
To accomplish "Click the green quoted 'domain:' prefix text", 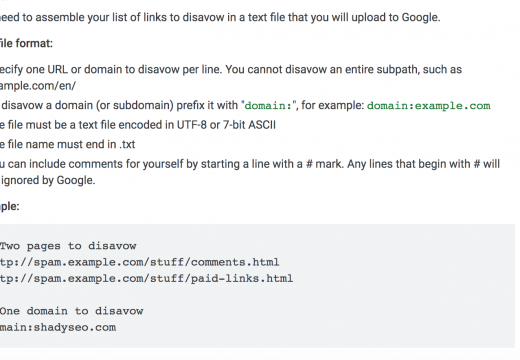I will [268, 106].
